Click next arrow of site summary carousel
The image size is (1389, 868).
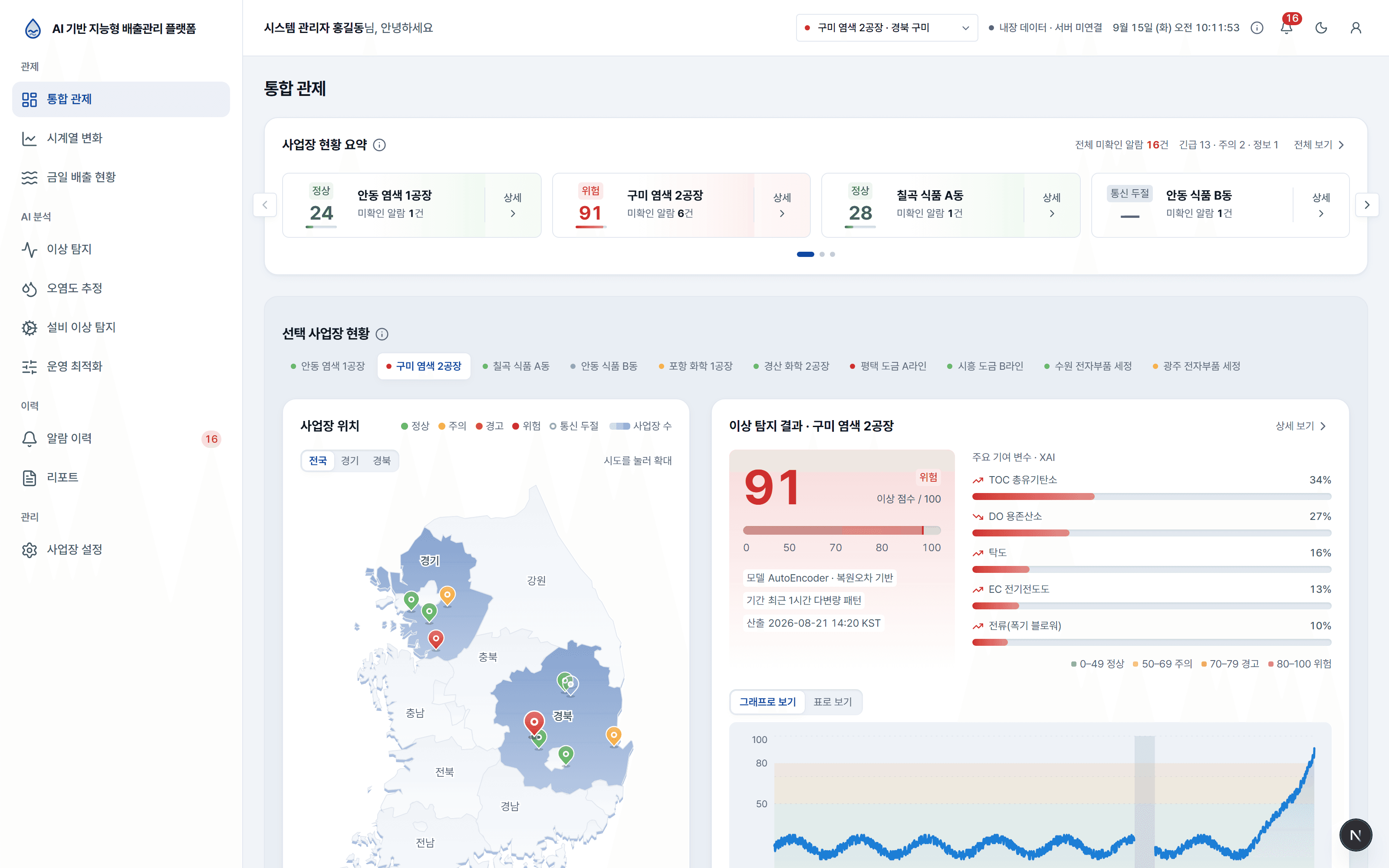[x=1367, y=205]
